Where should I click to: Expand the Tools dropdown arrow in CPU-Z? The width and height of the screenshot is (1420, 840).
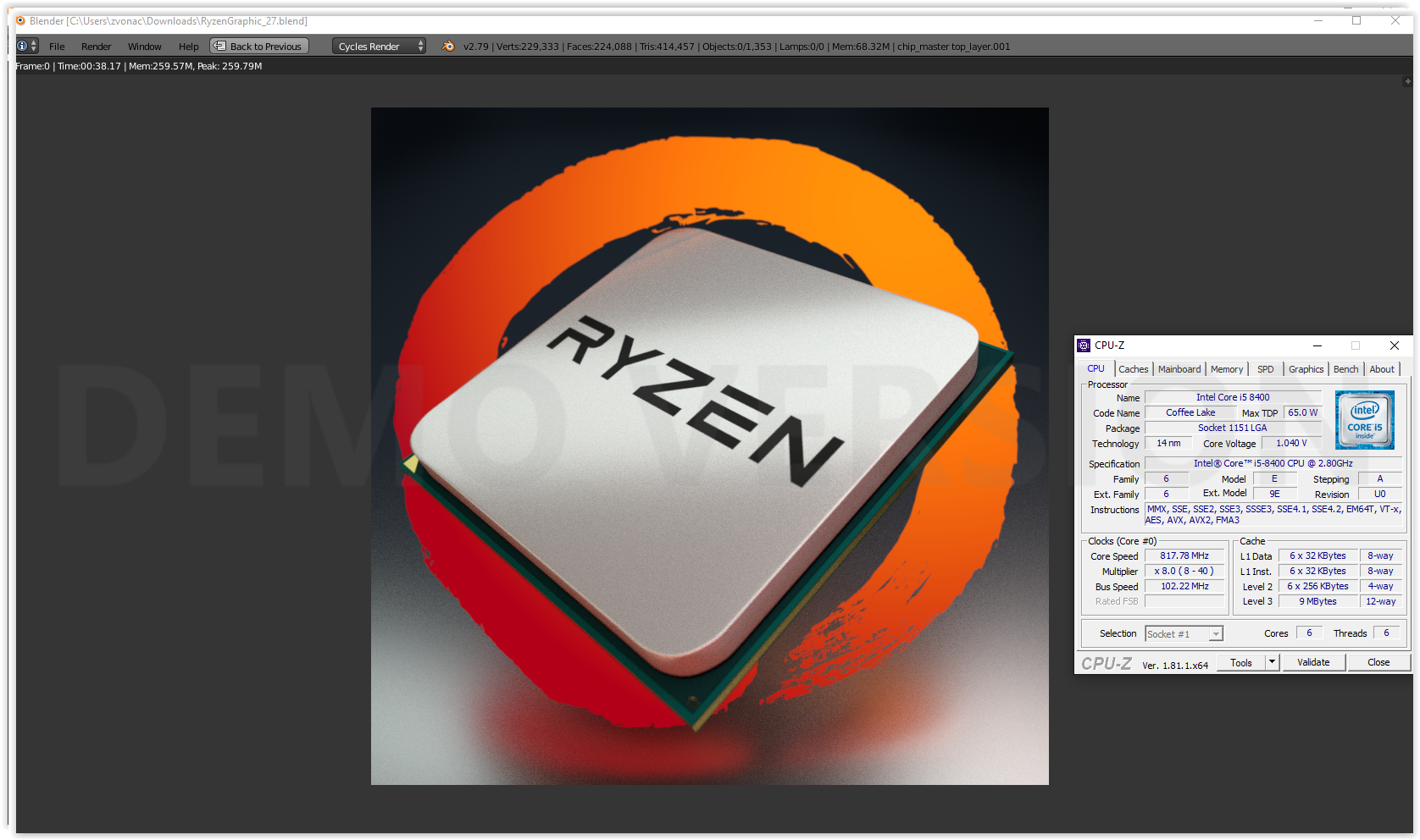click(1272, 662)
